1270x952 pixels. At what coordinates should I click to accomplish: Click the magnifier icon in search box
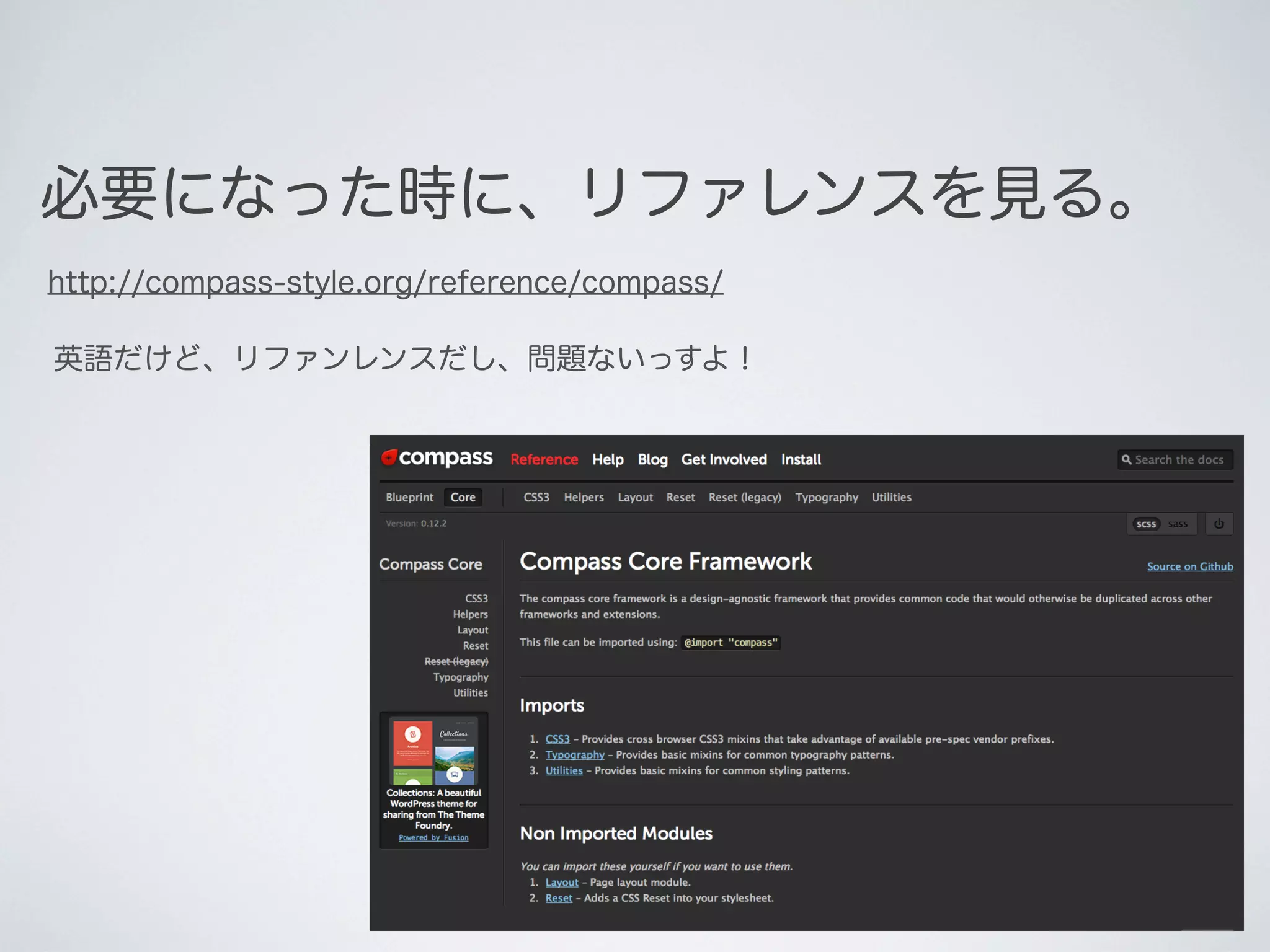[x=1126, y=460]
